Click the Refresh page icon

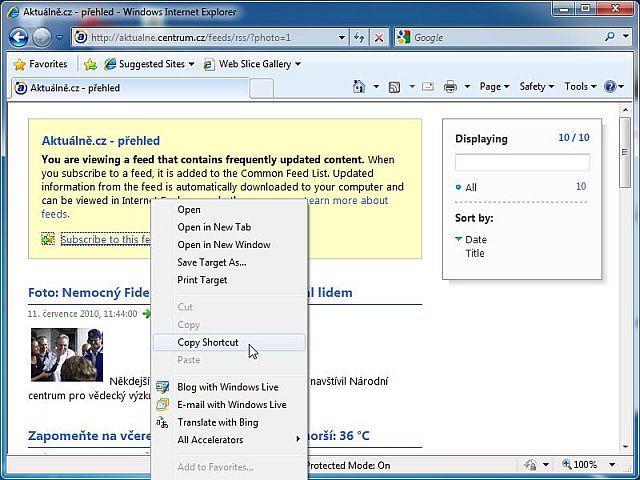tap(359, 38)
